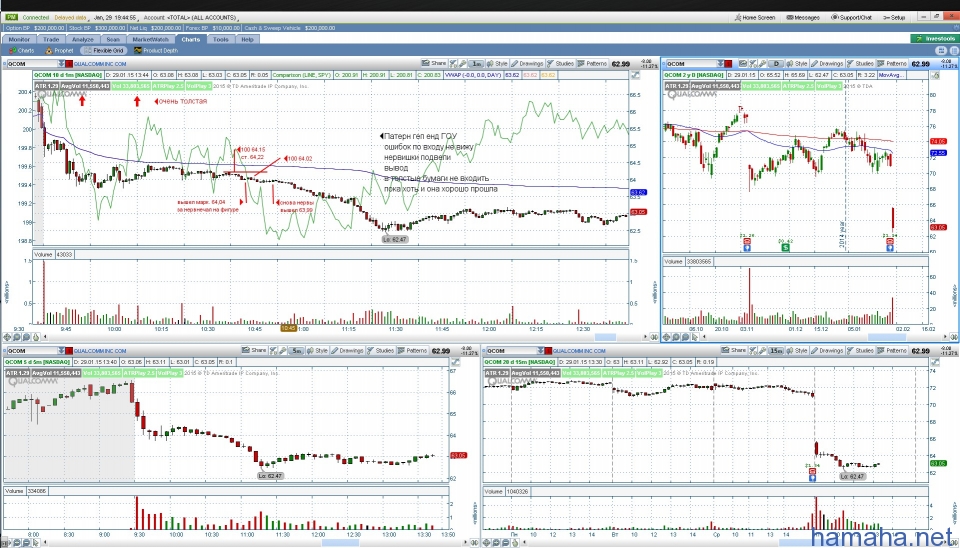The width and height of the screenshot is (960, 548).
Task: Click the 10:45 time axis marker
Action: pyautogui.click(x=288, y=328)
